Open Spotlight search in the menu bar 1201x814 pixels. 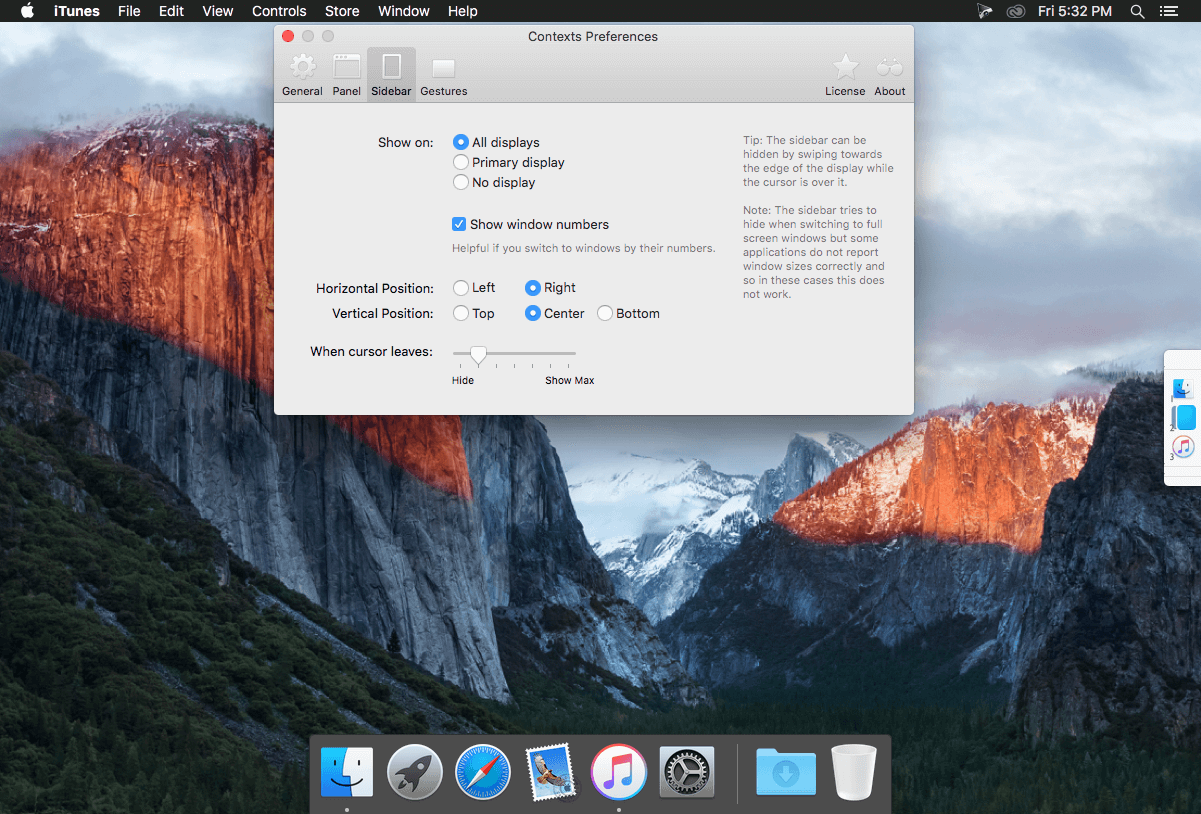(x=1137, y=11)
